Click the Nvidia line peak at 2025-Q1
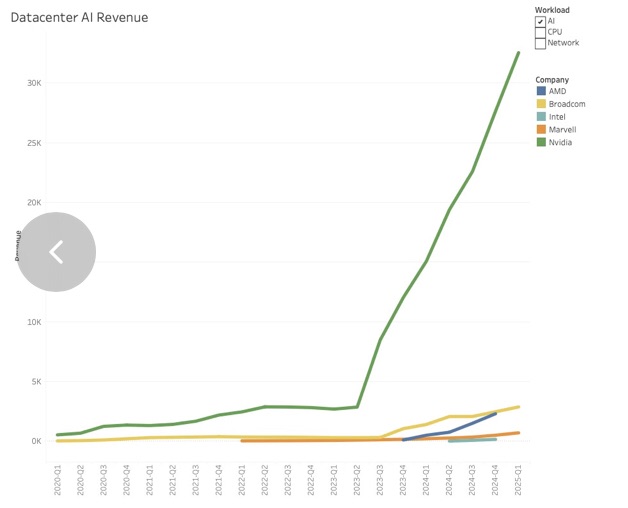628x508 pixels. 518,53
